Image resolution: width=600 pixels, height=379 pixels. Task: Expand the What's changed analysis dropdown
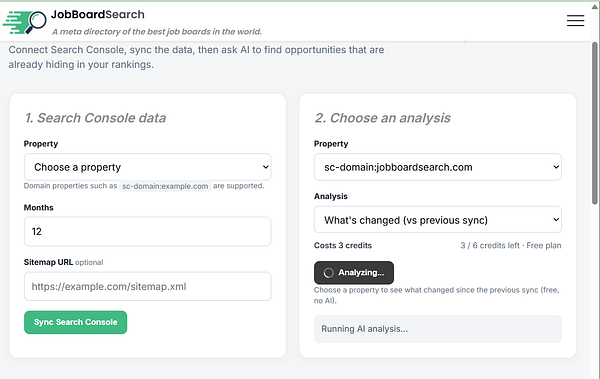437,220
